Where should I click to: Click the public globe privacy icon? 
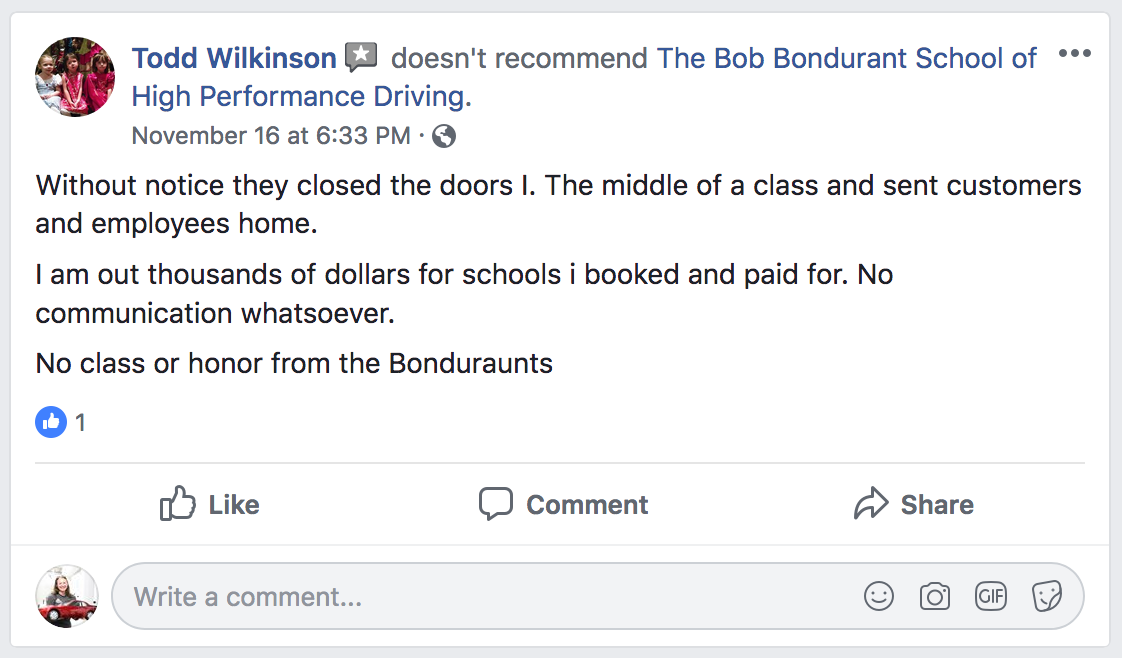tap(444, 136)
